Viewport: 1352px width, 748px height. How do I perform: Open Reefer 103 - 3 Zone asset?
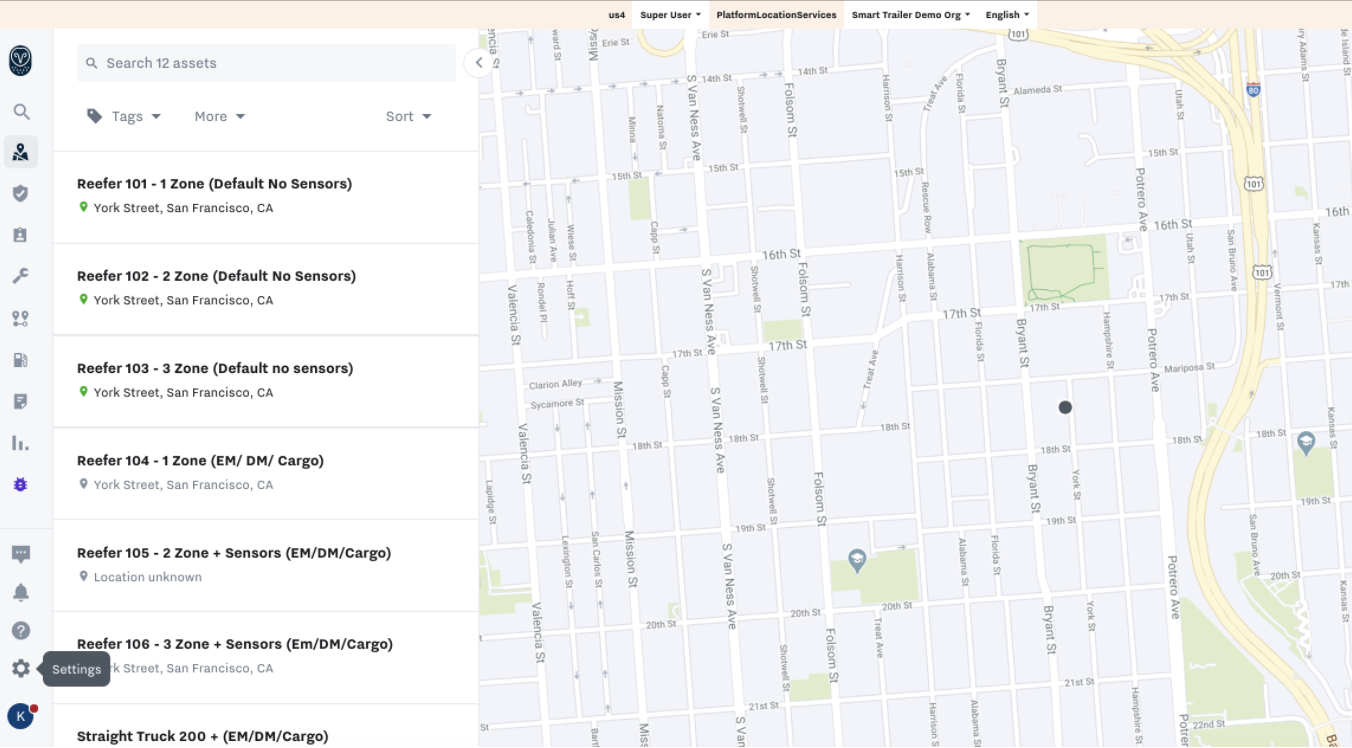click(266, 381)
